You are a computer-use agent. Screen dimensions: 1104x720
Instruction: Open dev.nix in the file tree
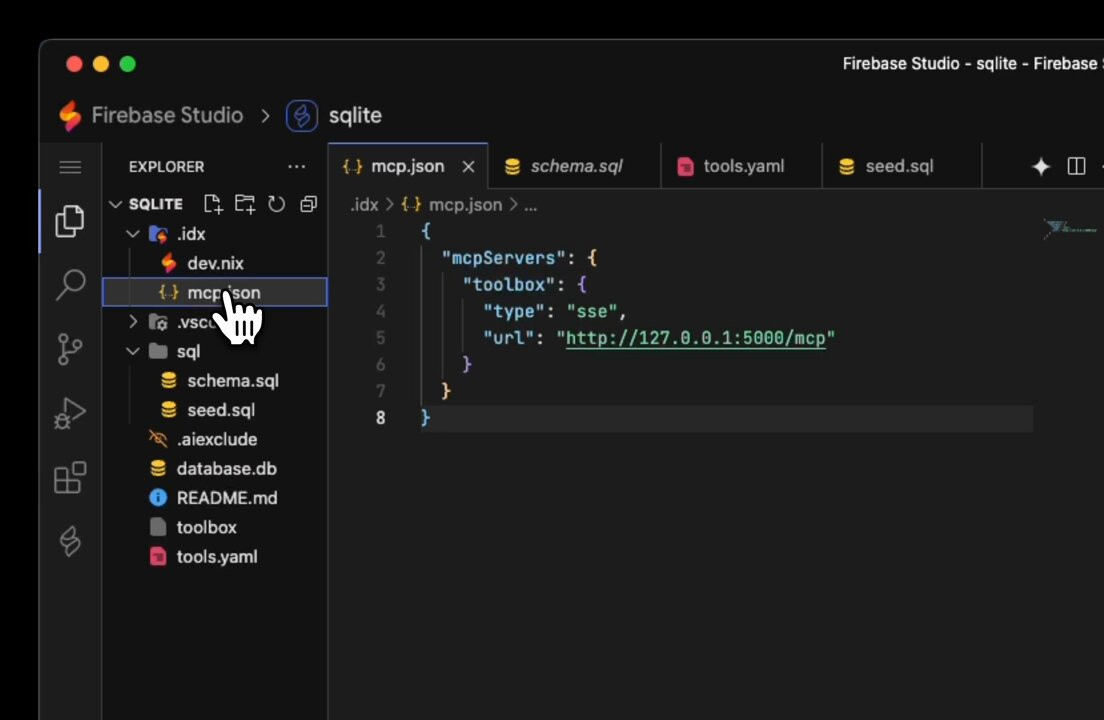coord(215,263)
